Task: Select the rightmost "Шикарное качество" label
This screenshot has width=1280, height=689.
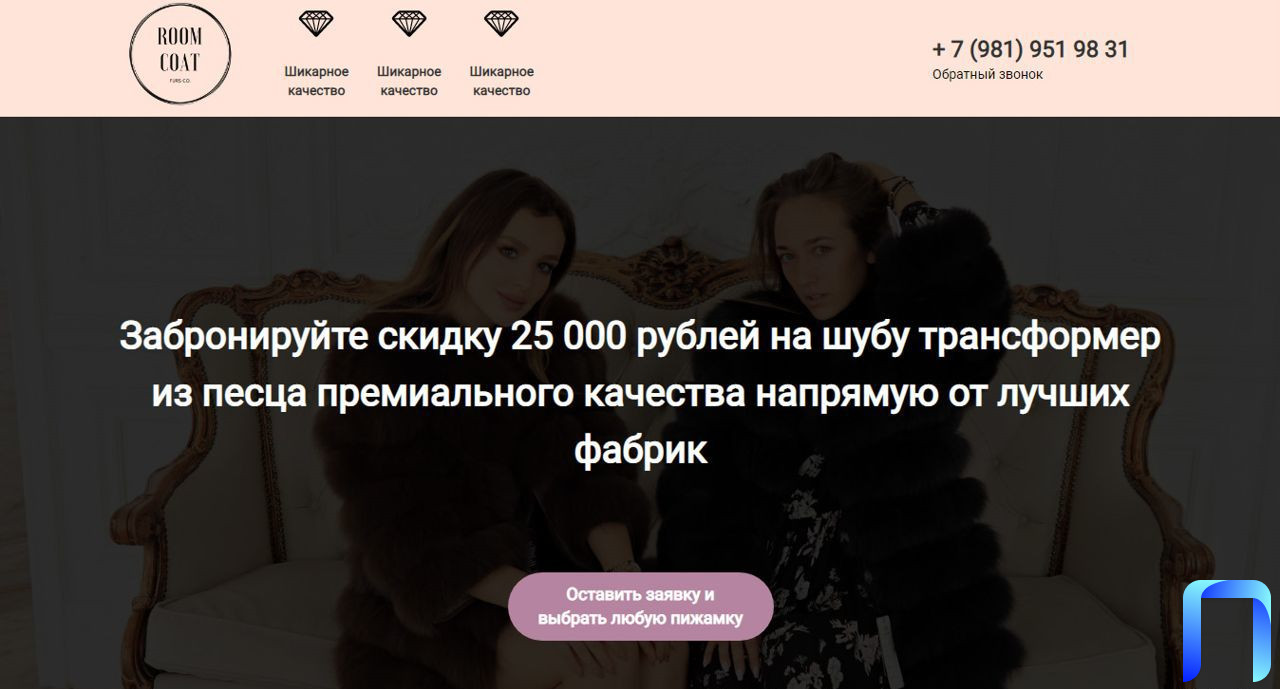Action: 501,81
